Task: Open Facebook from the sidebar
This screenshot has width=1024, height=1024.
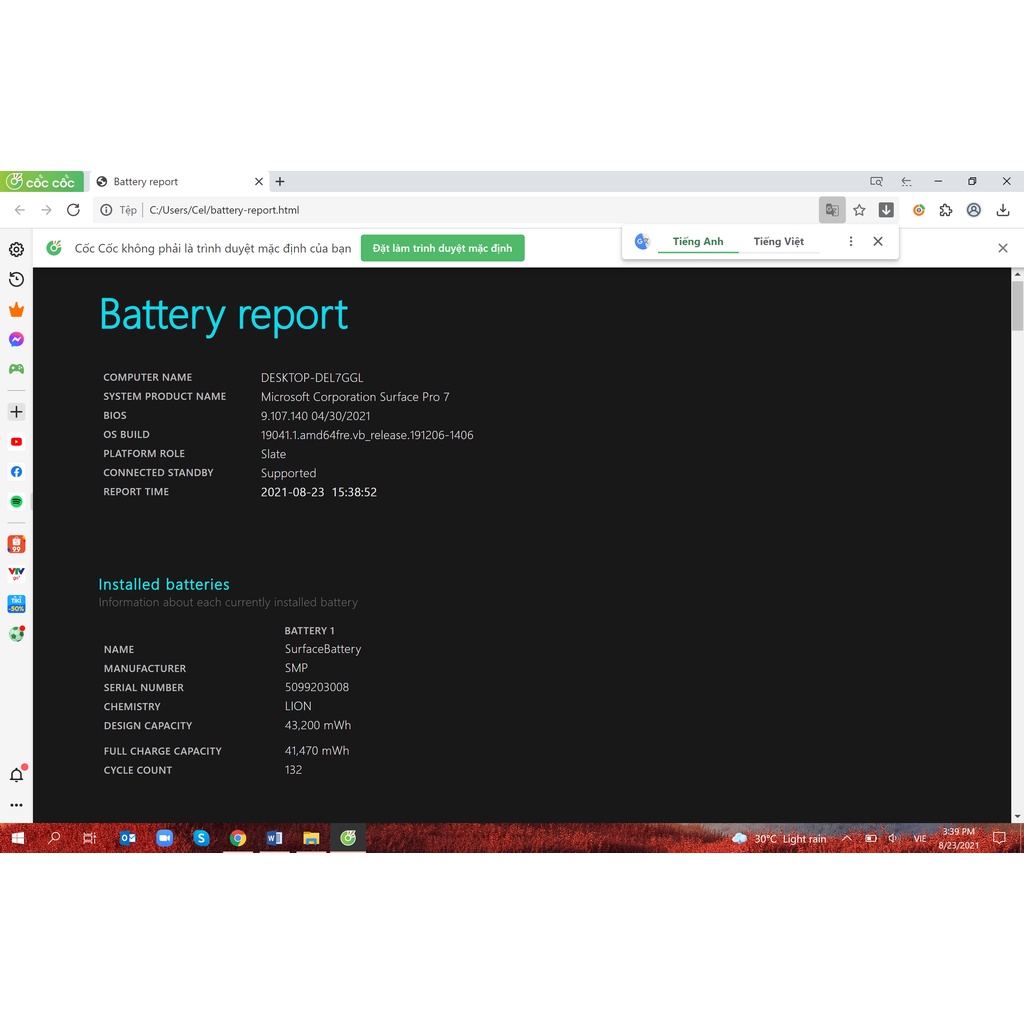Action: pos(16,472)
